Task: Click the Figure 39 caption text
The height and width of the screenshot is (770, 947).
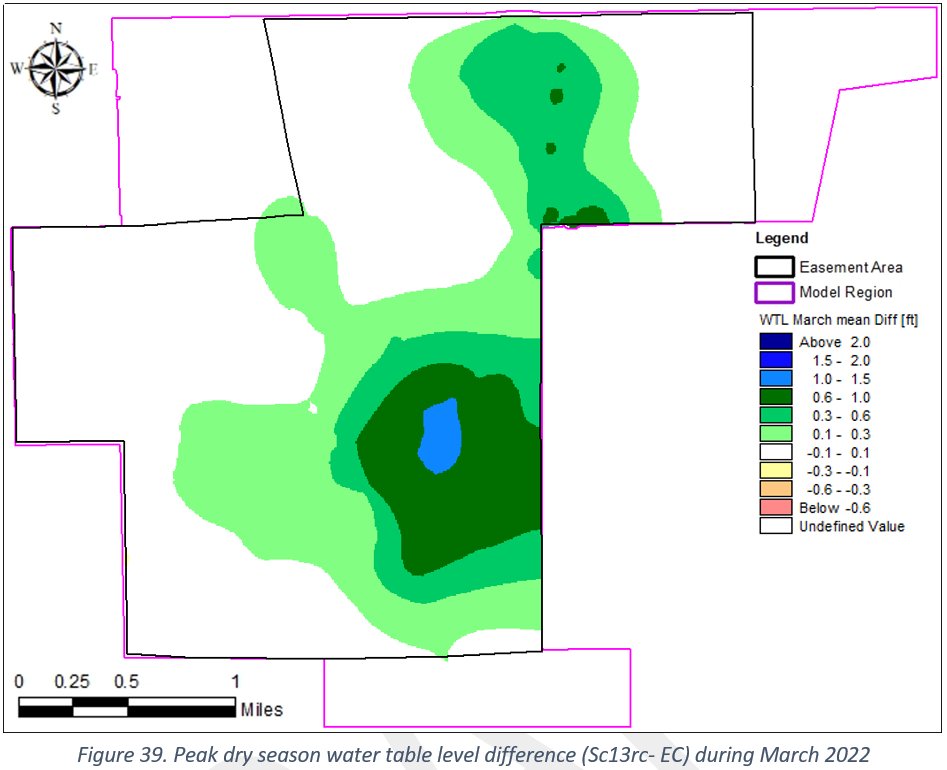Action: (x=473, y=754)
